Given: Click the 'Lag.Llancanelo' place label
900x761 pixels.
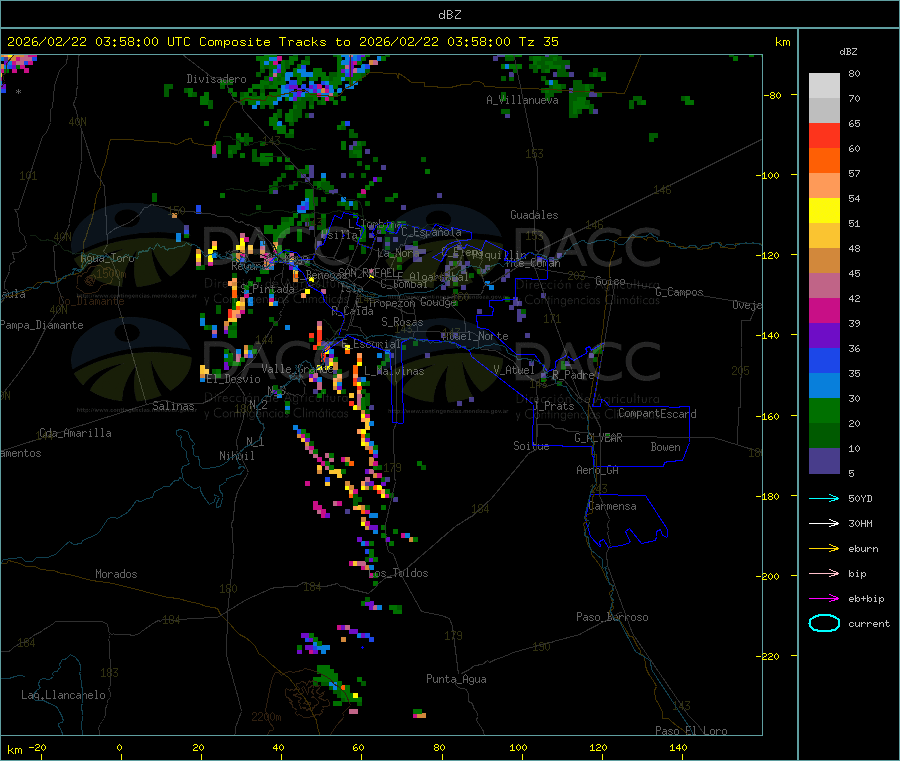Looking at the screenshot, I should (64, 695).
